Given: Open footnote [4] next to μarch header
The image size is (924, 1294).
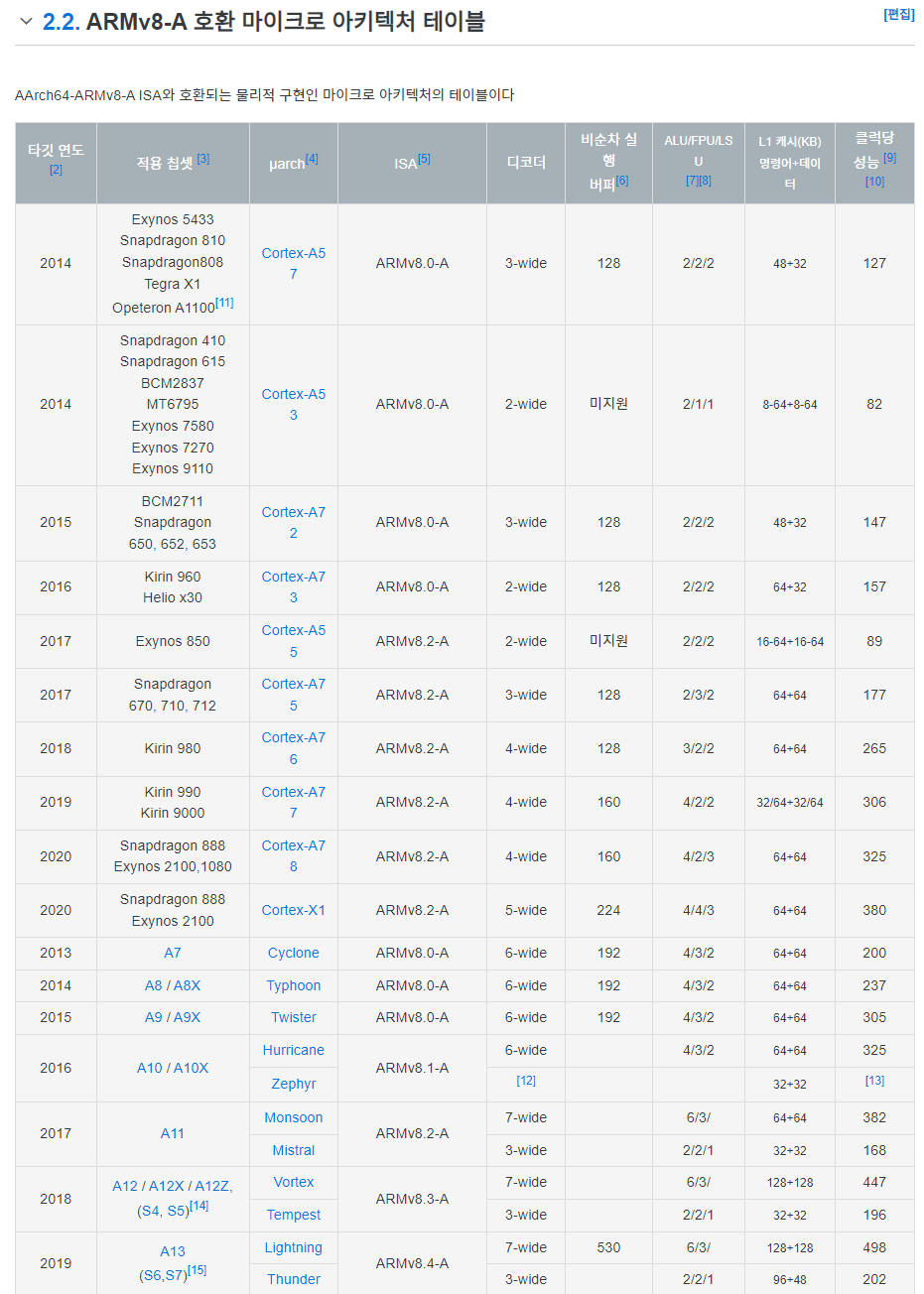Looking at the screenshot, I should pyautogui.click(x=312, y=158).
